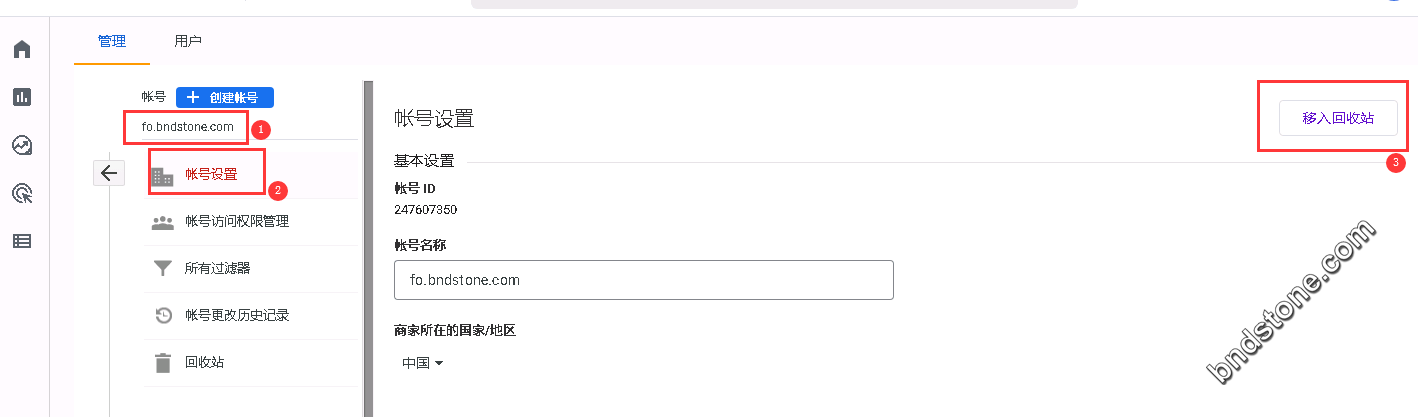Click the 移入回收站 button
The height and width of the screenshot is (417, 1418).
[1338, 118]
